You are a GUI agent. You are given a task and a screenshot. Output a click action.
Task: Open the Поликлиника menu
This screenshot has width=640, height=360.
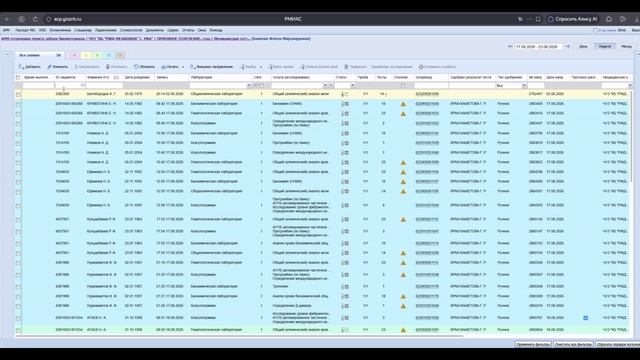point(60,30)
